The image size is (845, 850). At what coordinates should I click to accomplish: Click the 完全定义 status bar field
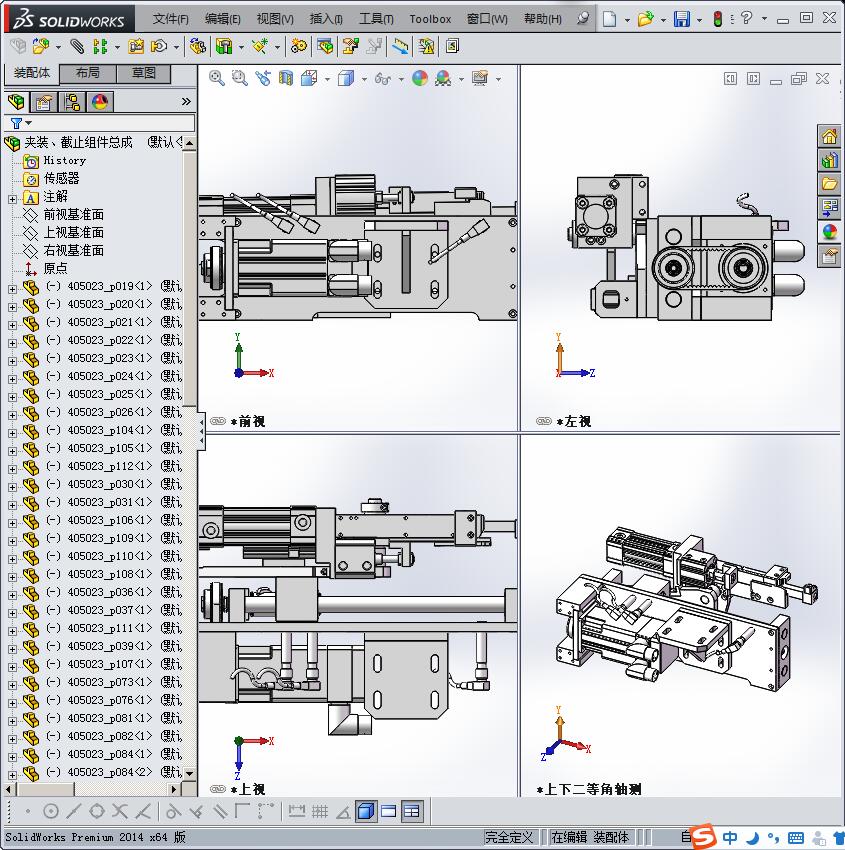(x=510, y=837)
